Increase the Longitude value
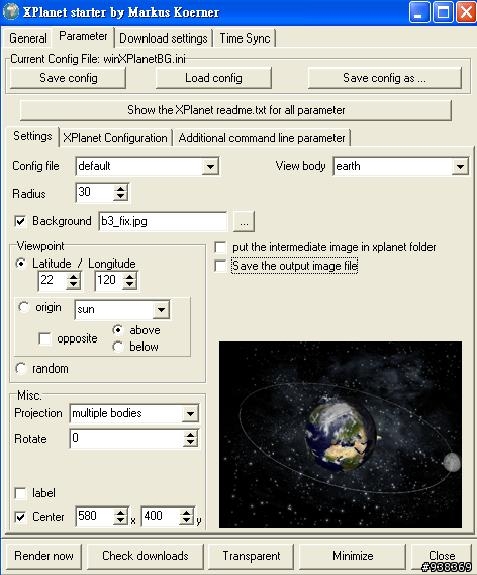This screenshot has width=477, height=575. click(129, 277)
